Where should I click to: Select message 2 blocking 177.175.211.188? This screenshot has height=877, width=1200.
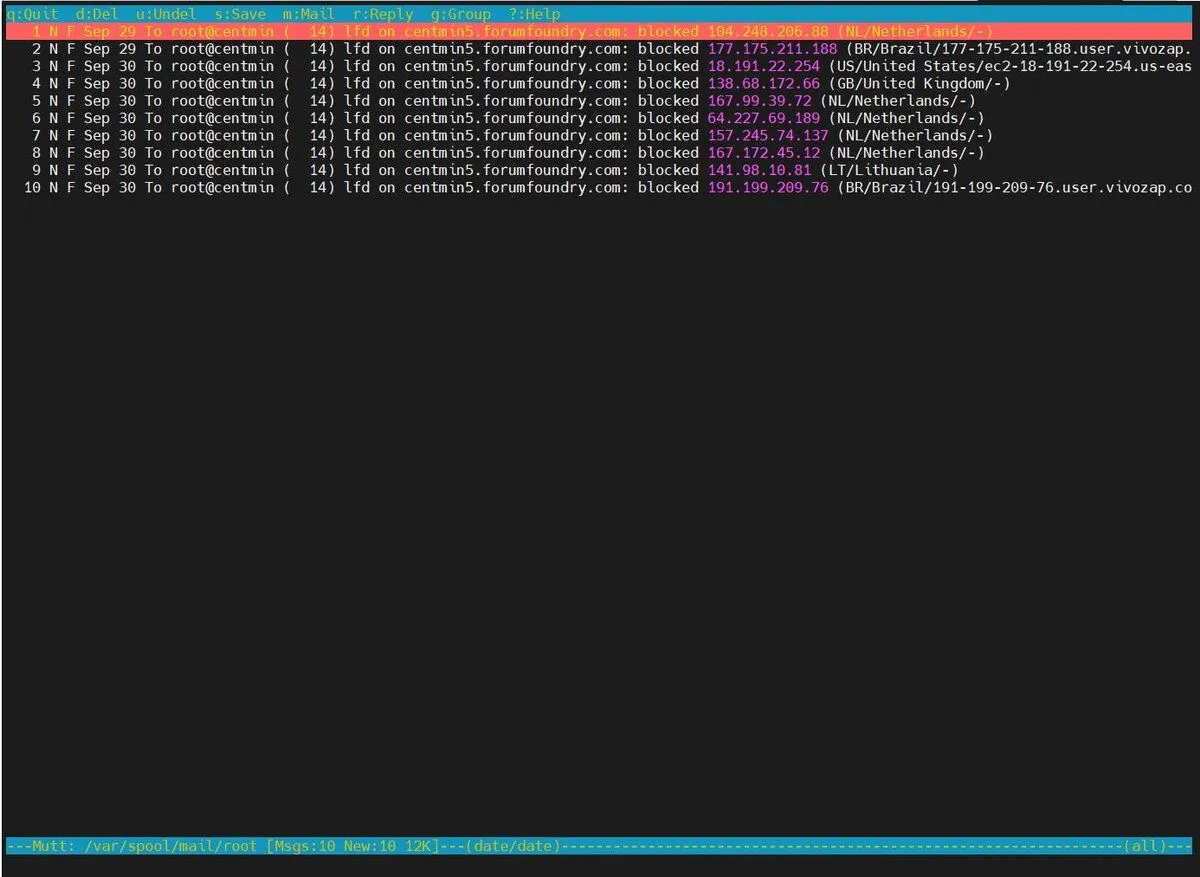(600, 49)
